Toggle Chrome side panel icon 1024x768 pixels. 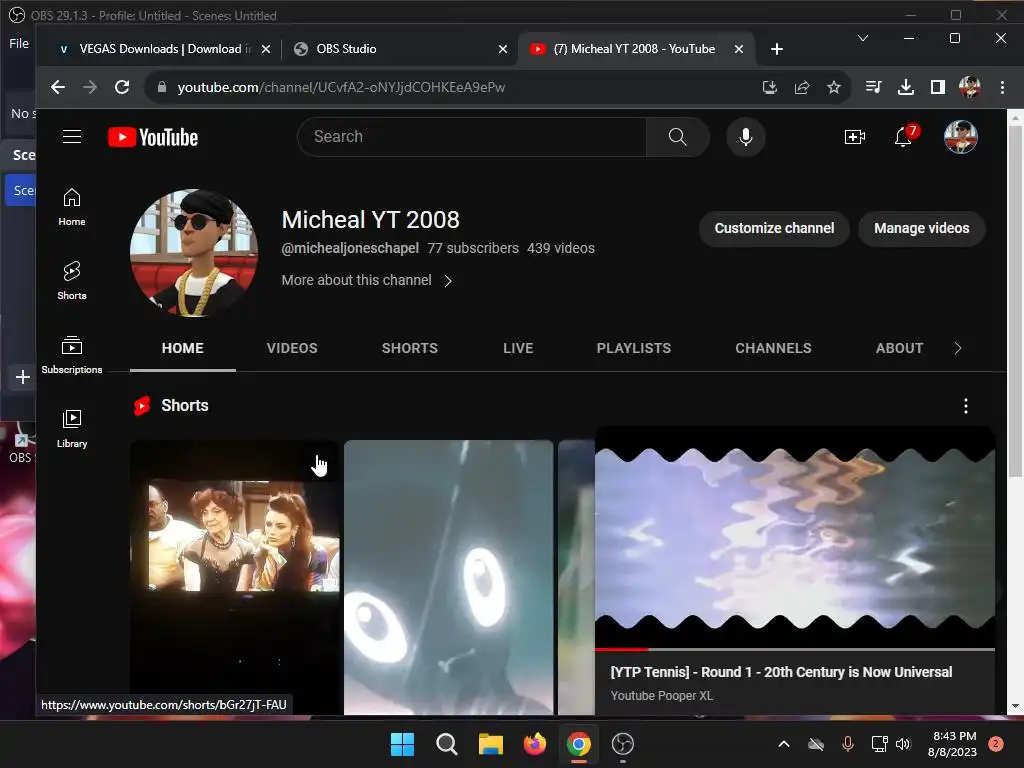click(x=938, y=87)
